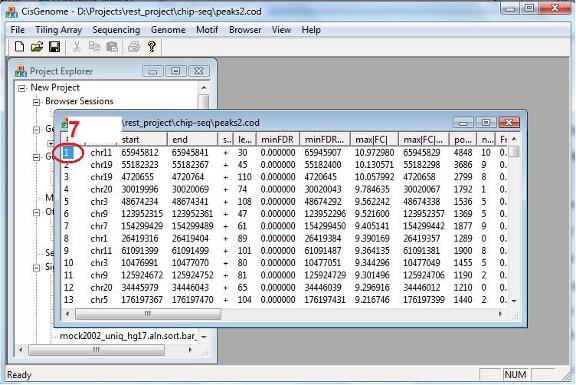The image size is (576, 385).
Task: Click Project Explorer scroll up arrow
Action: pyautogui.click(x=204, y=88)
